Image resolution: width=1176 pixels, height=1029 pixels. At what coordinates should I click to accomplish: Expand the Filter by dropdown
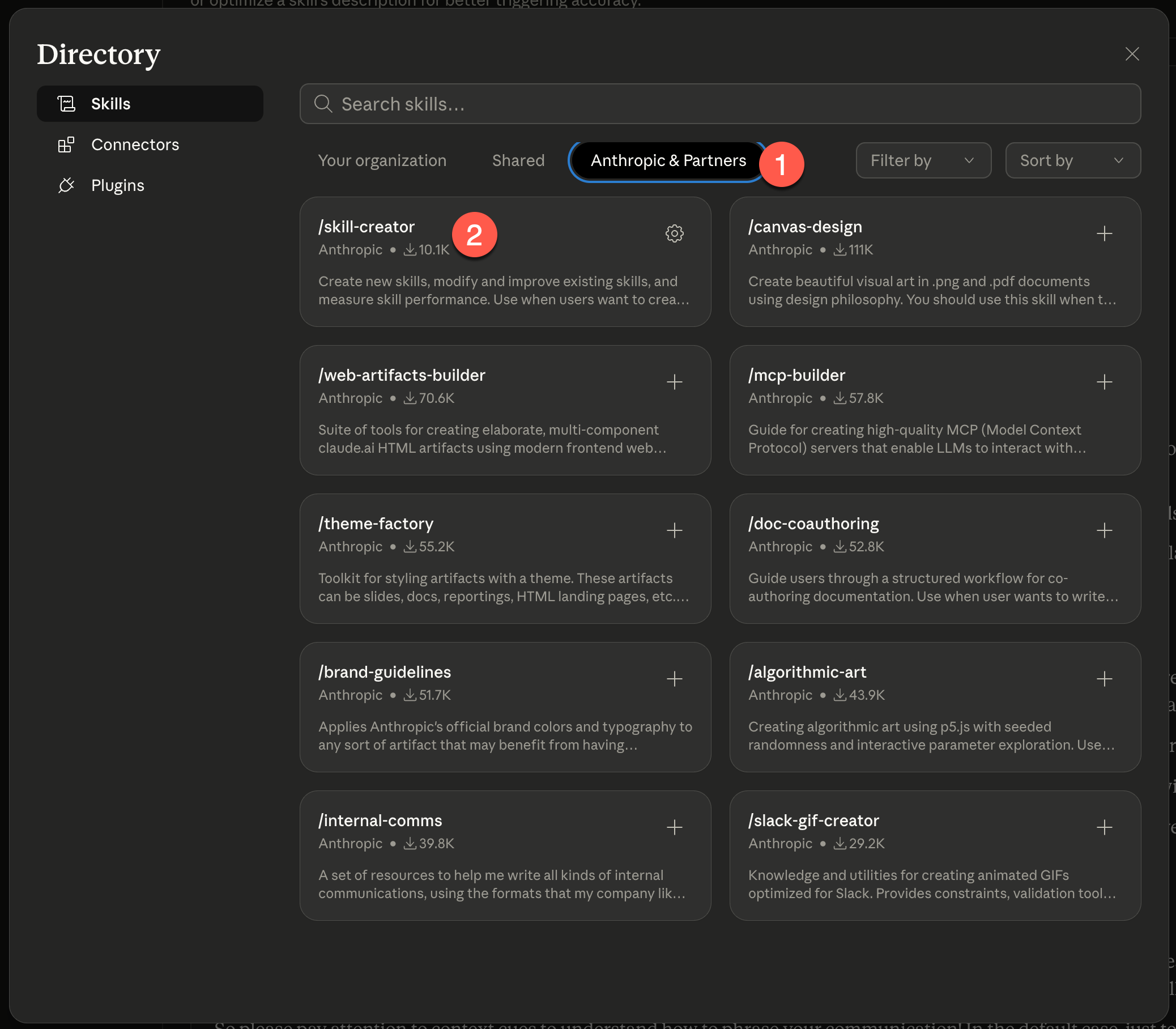923,160
